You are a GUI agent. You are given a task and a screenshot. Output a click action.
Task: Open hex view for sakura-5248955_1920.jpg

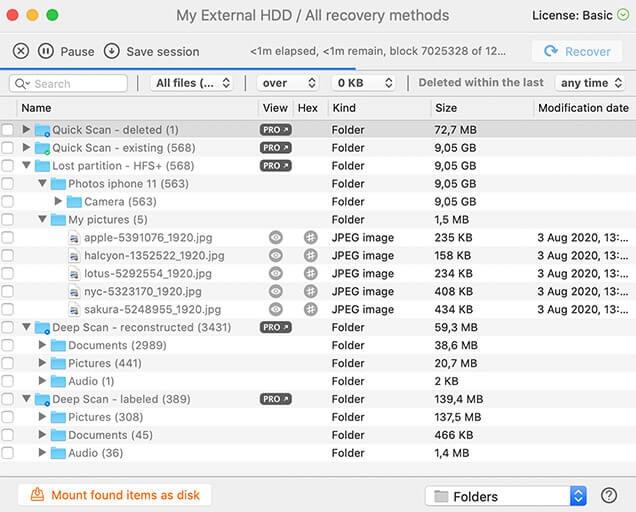pos(311,309)
